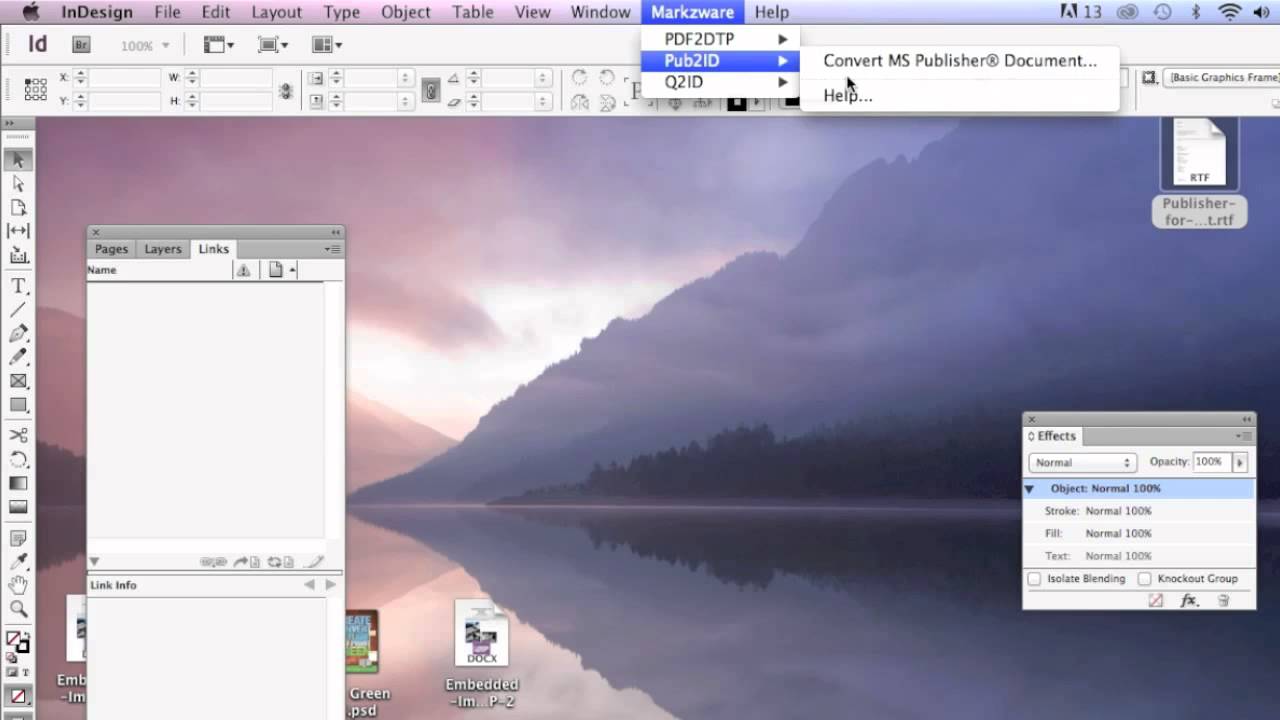The image size is (1280, 720).
Task: Open the Q2ID submenu
Action: 720,82
